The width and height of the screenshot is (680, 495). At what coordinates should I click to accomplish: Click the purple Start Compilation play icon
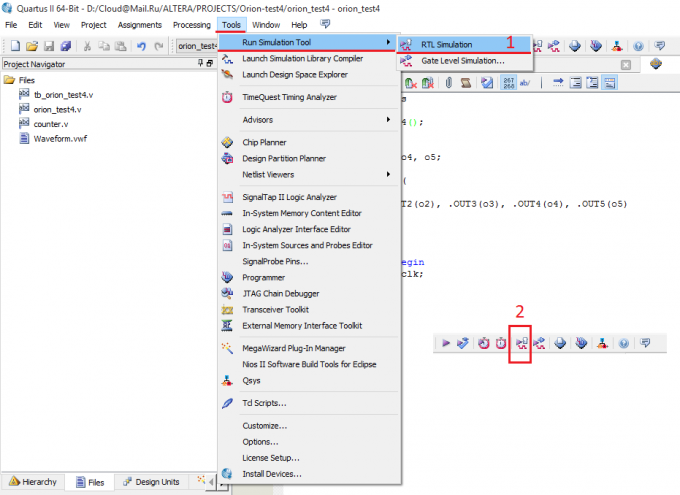(x=446, y=343)
